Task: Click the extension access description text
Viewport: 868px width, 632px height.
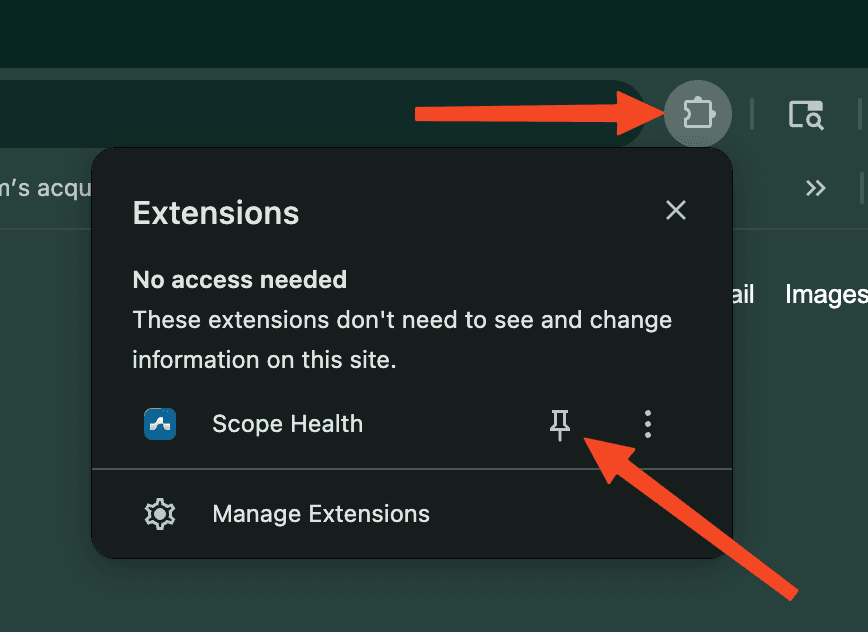Action: pyautogui.click(x=402, y=340)
